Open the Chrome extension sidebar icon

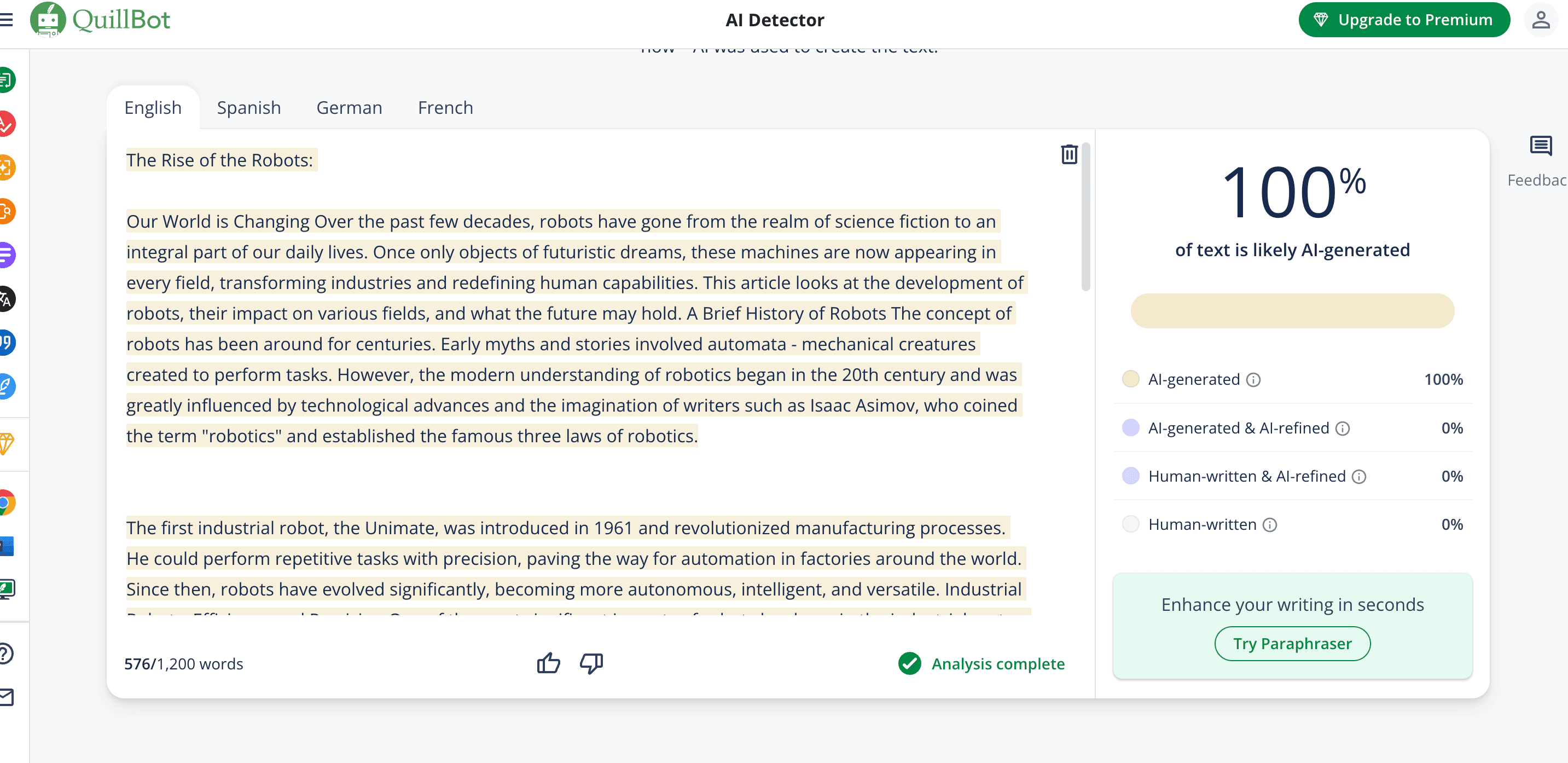pos(6,503)
